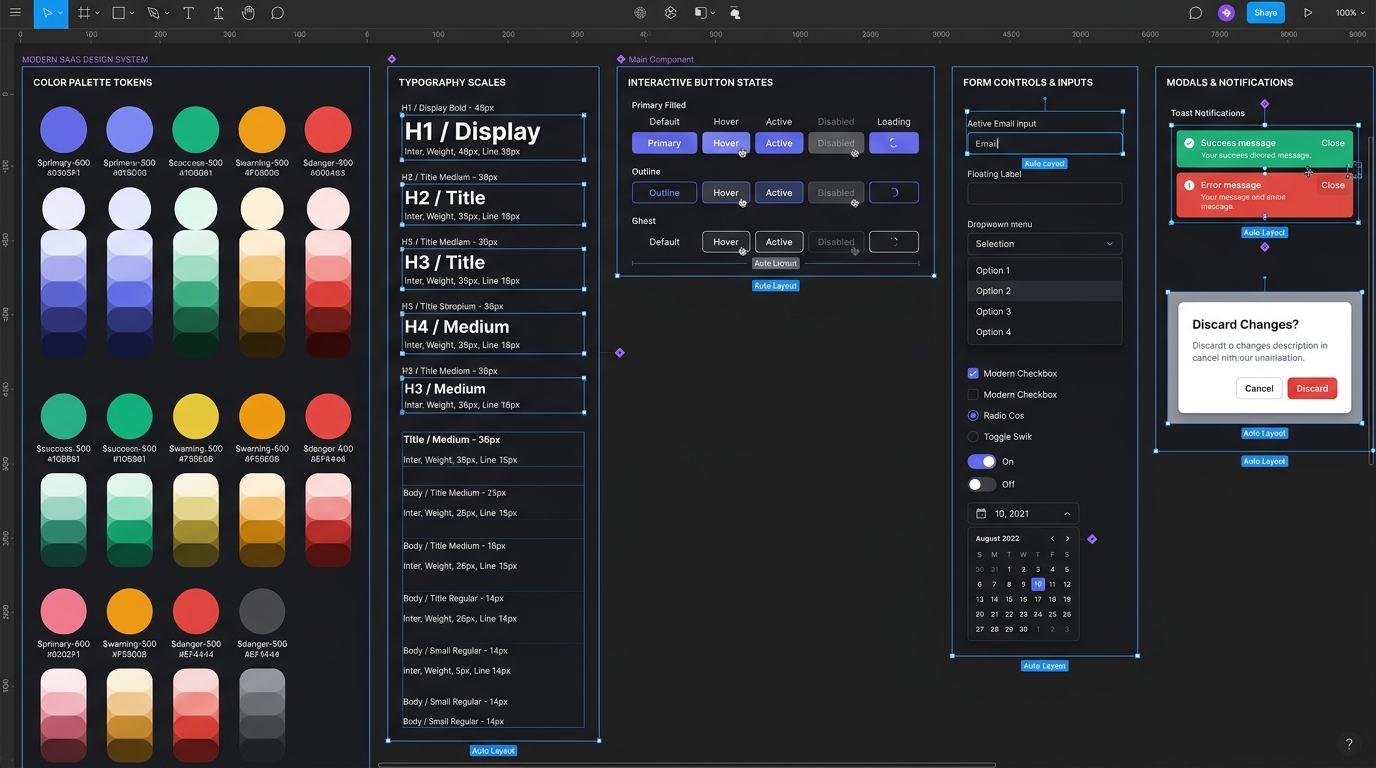Check the unchecked Modern Checkbox
This screenshot has width=1376, height=768.
pyautogui.click(x=973, y=394)
